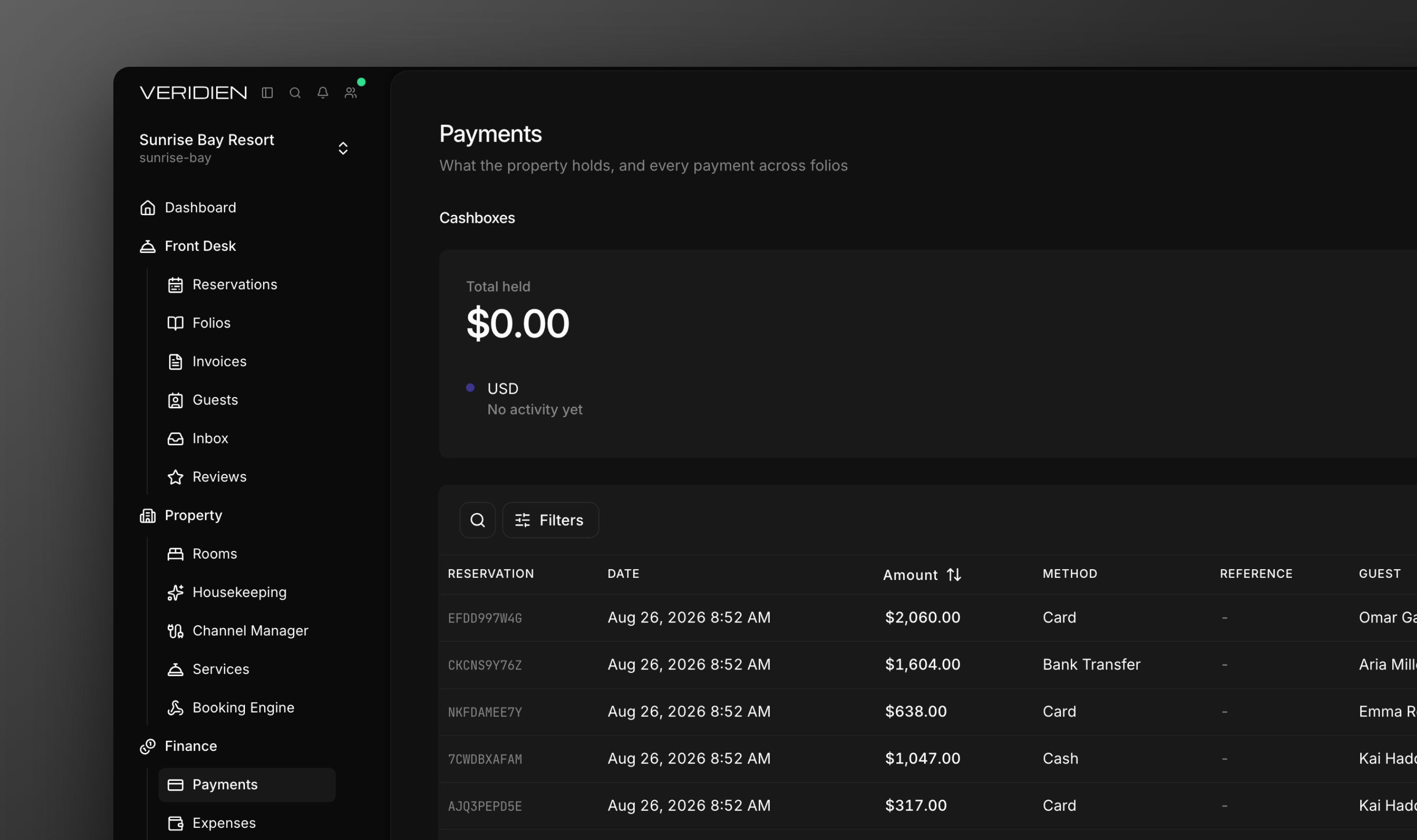The width and height of the screenshot is (1417, 840).
Task: Open Housekeeping page
Action: [239, 593]
